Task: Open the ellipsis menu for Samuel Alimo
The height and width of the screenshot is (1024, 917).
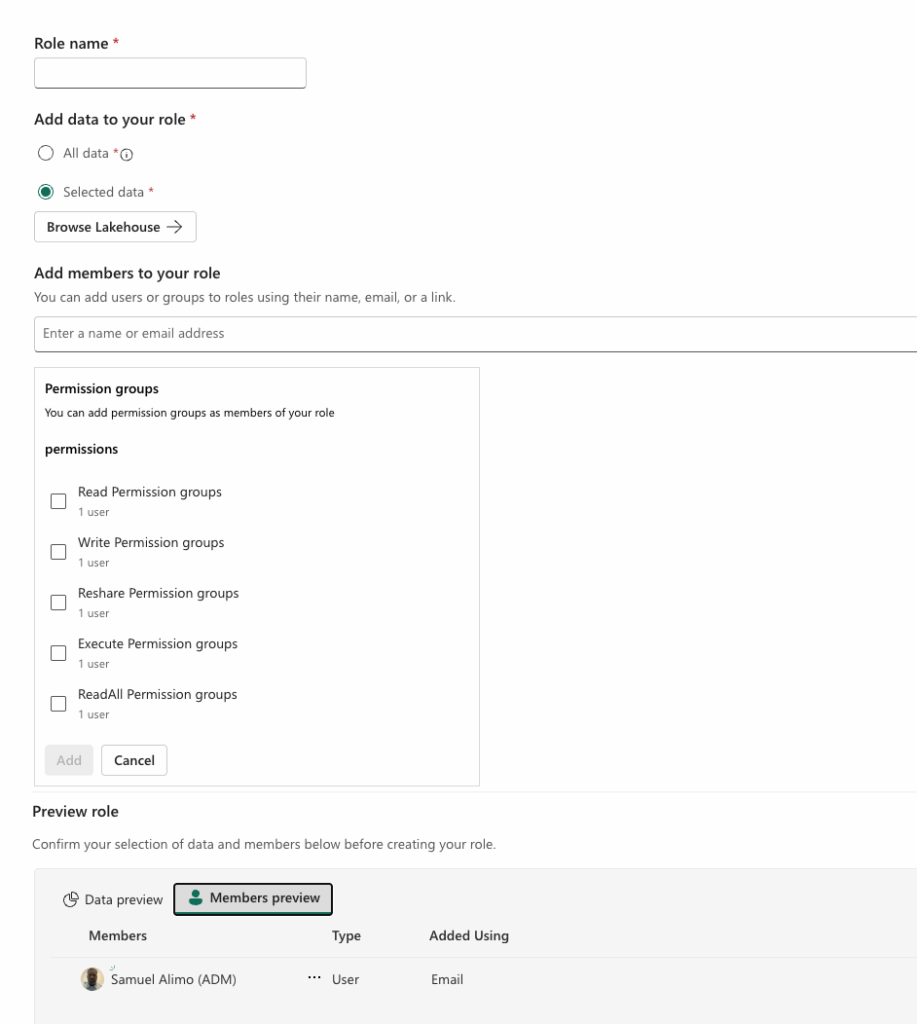Action: coord(314,978)
